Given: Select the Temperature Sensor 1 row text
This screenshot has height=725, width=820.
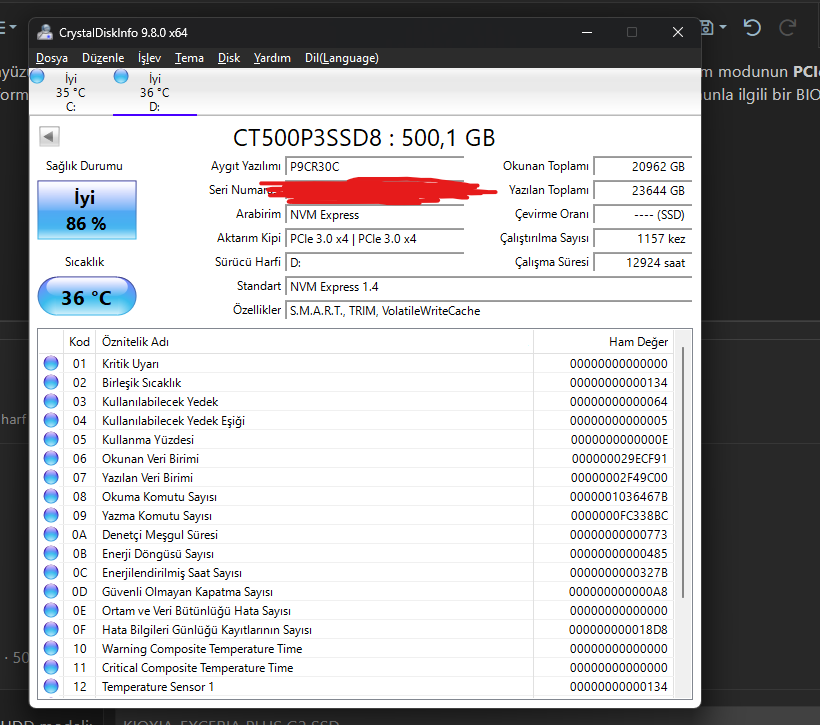Looking at the screenshot, I should [158, 686].
